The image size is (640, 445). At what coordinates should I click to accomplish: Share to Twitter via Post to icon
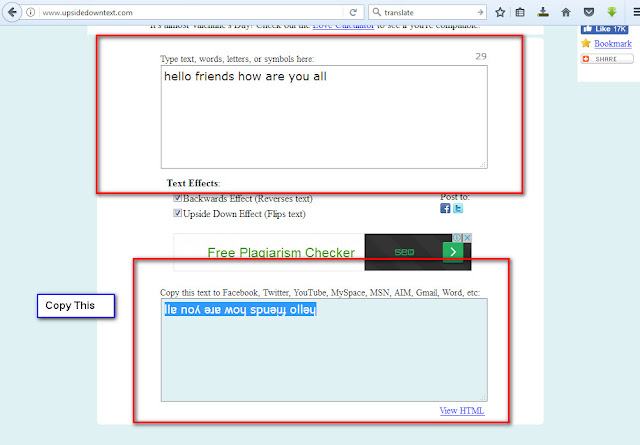click(458, 208)
